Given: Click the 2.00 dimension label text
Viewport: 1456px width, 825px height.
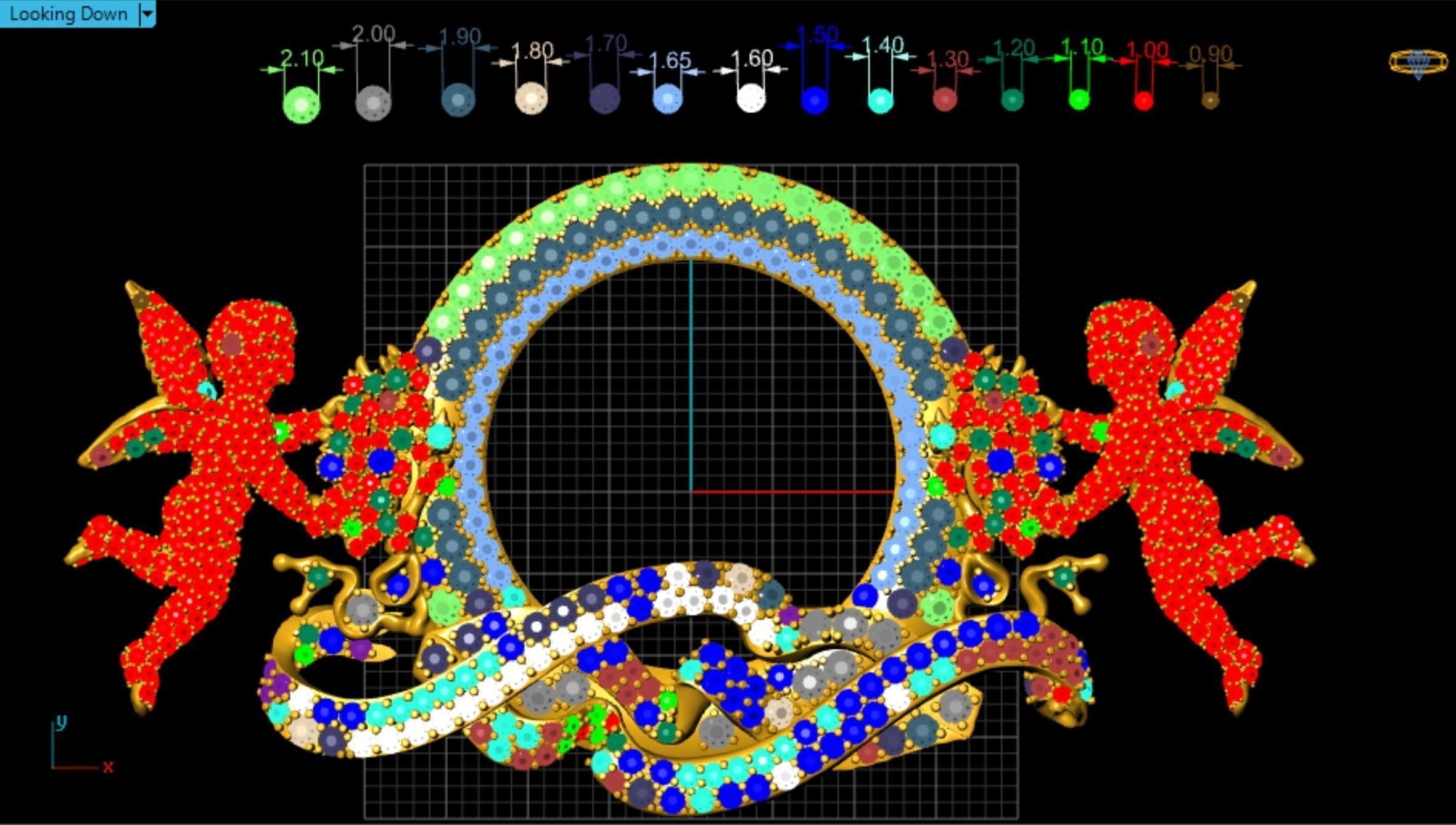Looking at the screenshot, I should (x=373, y=35).
